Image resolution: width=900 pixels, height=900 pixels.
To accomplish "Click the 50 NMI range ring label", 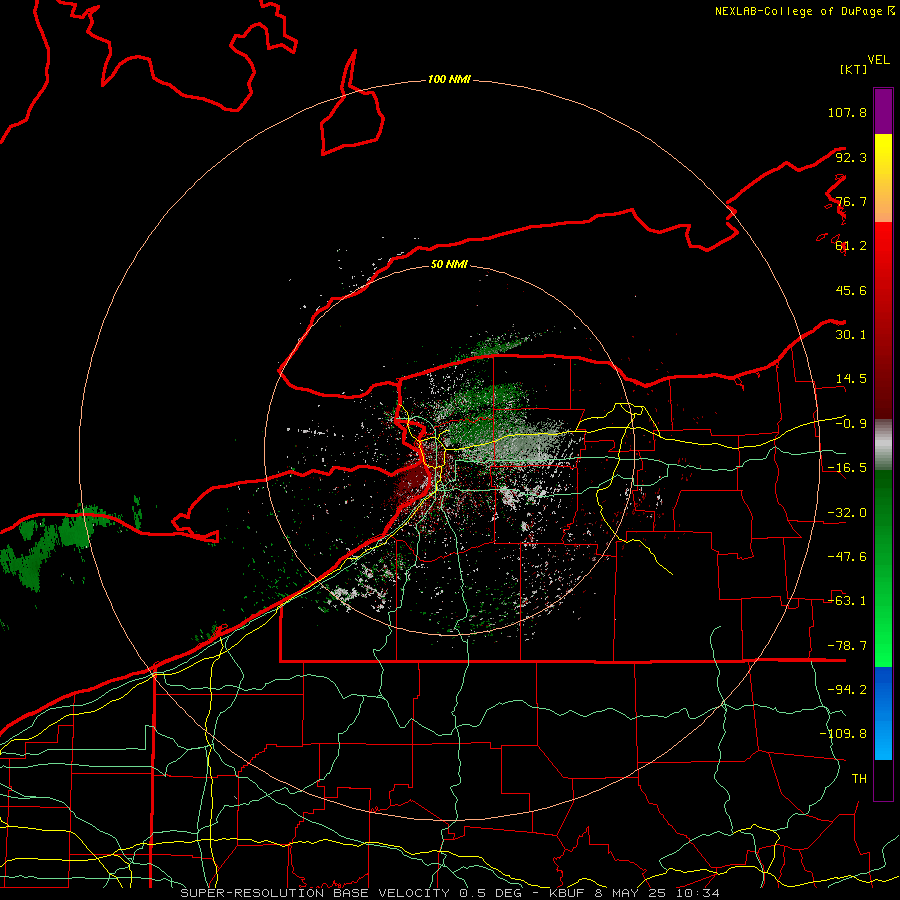I will tap(449, 265).
